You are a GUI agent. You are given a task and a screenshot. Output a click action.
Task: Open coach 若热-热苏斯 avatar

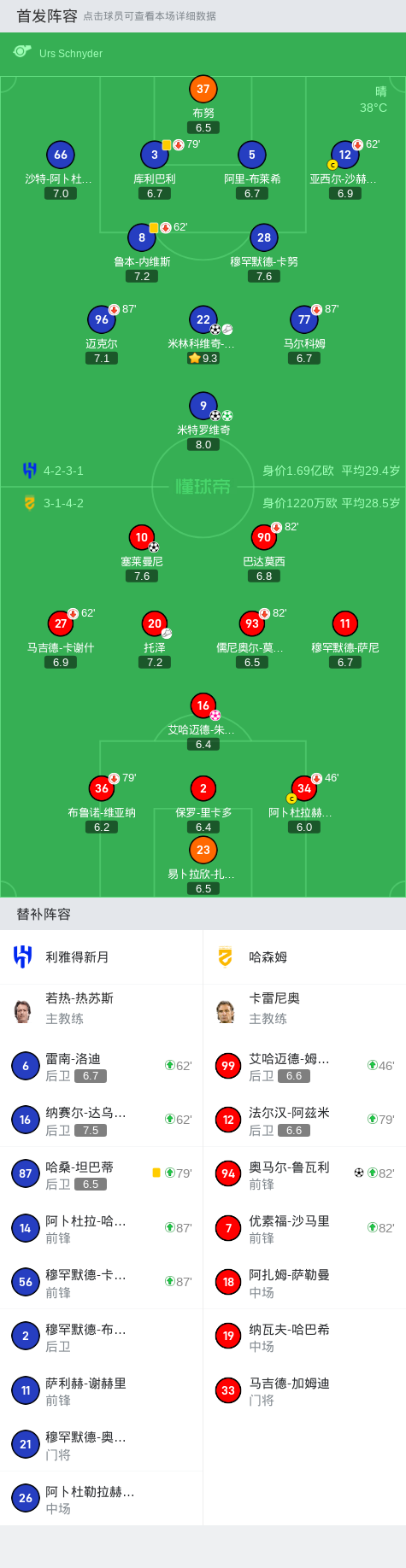click(23, 1011)
